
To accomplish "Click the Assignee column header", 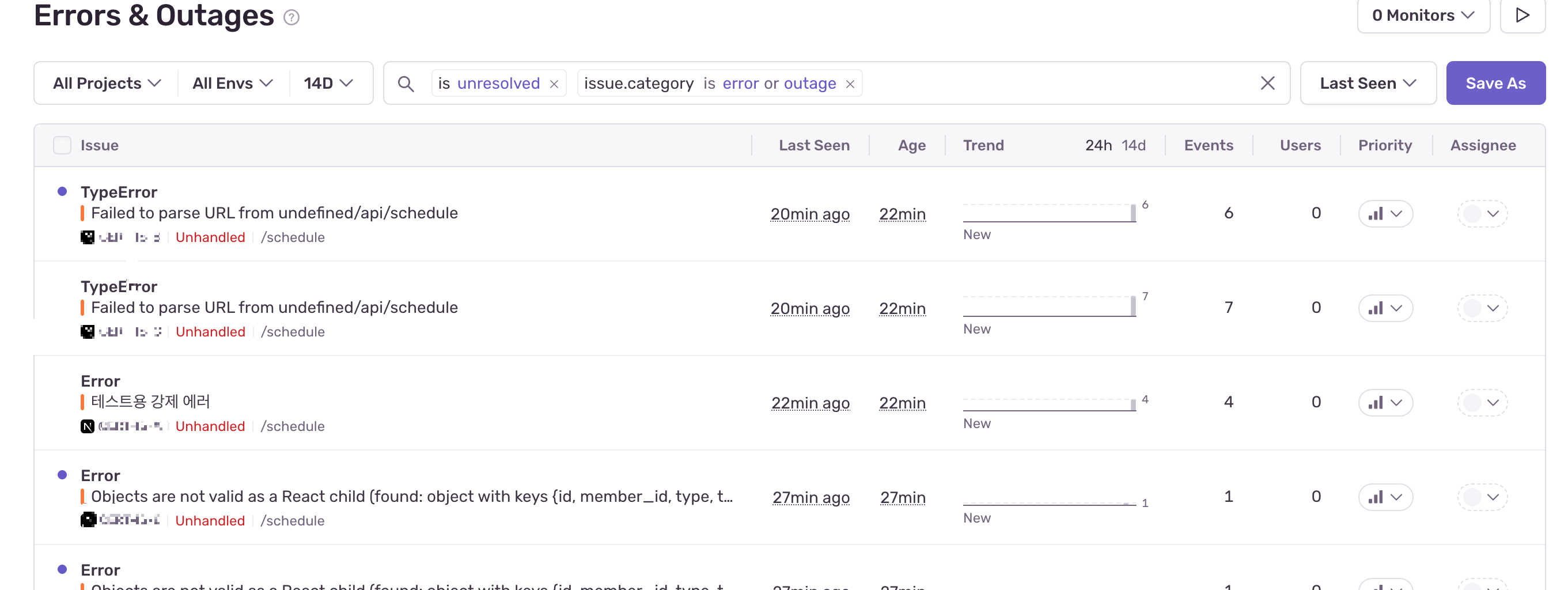I will pos(1483,145).
